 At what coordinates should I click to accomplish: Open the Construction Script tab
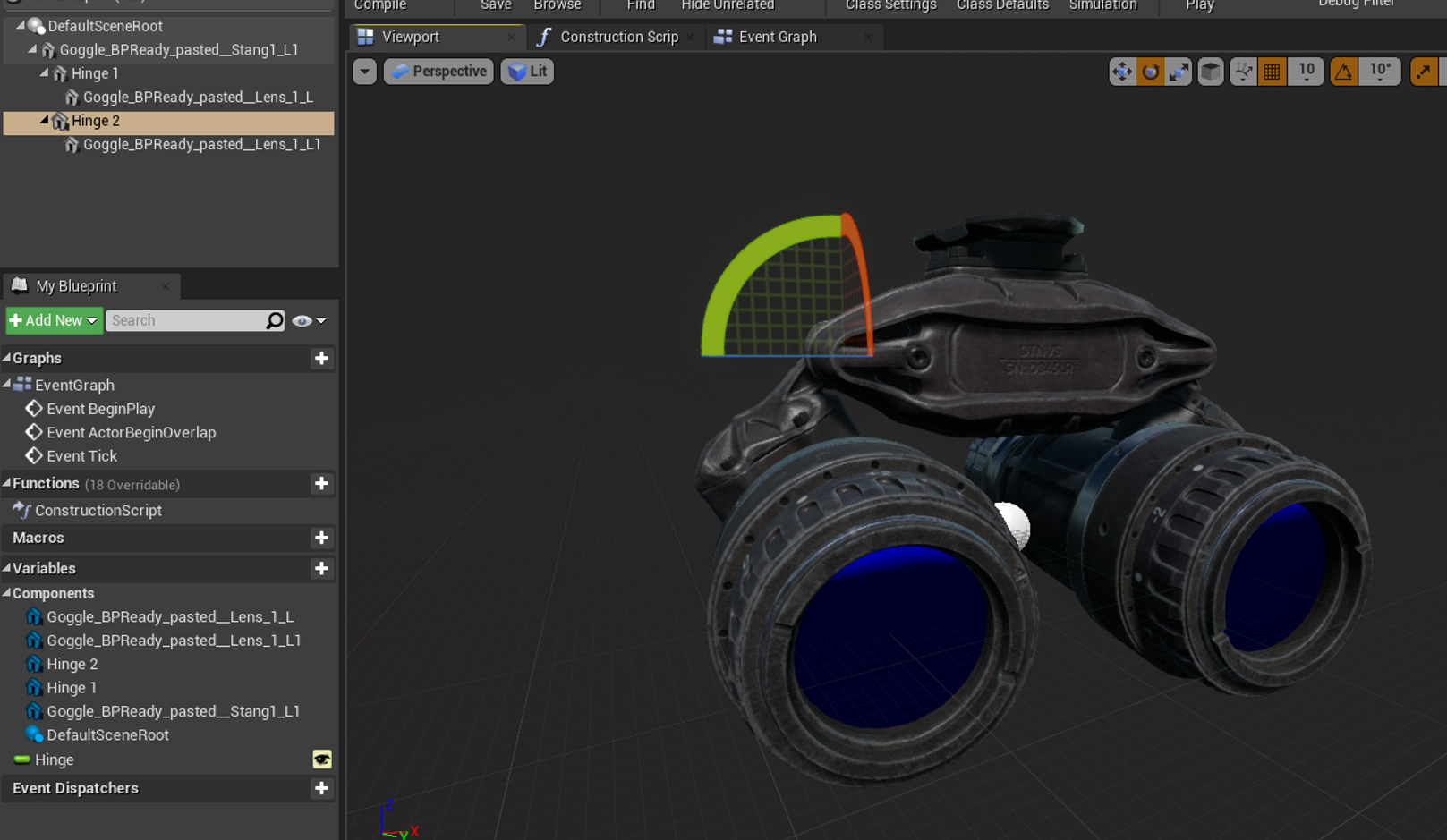click(x=618, y=37)
